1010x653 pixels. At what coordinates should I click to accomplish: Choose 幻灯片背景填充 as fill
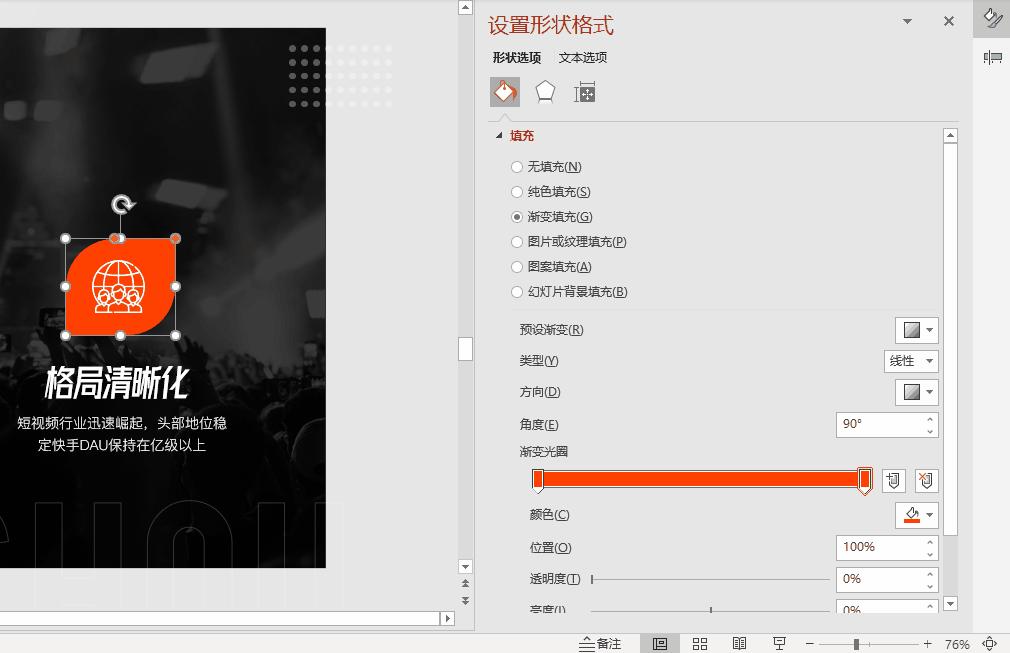[x=517, y=291]
